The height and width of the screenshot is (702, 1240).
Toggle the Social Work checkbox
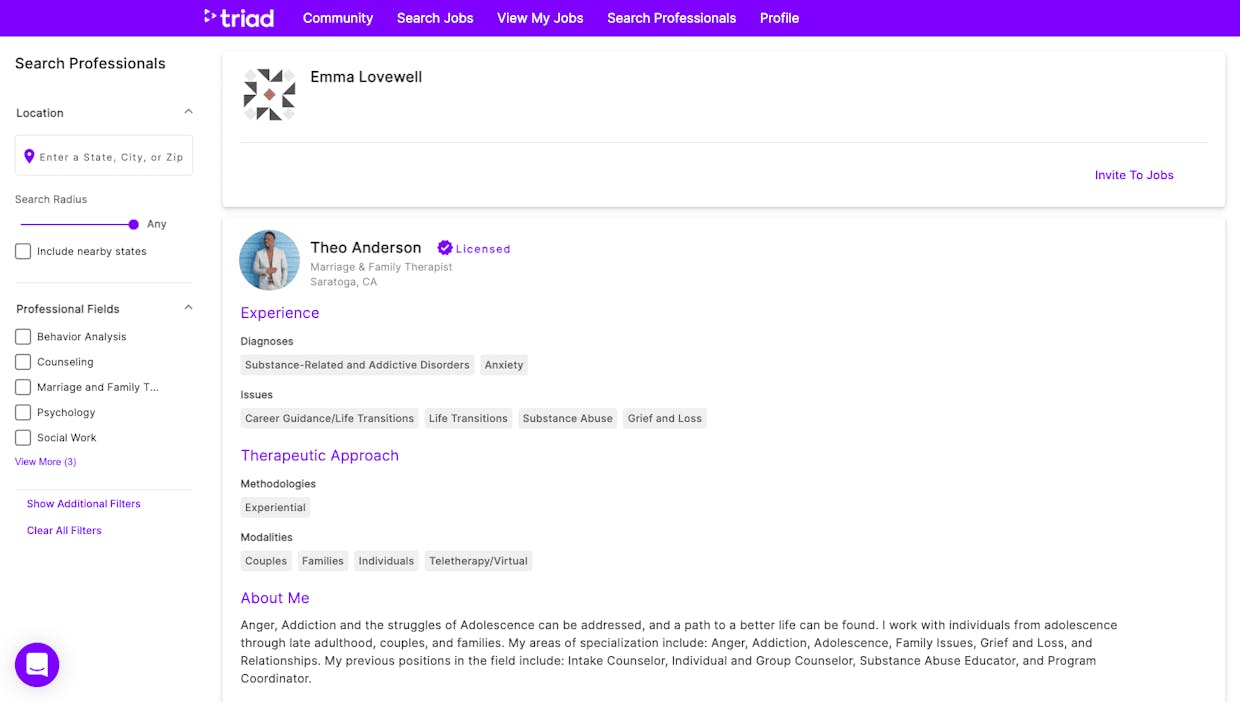tap(23, 437)
